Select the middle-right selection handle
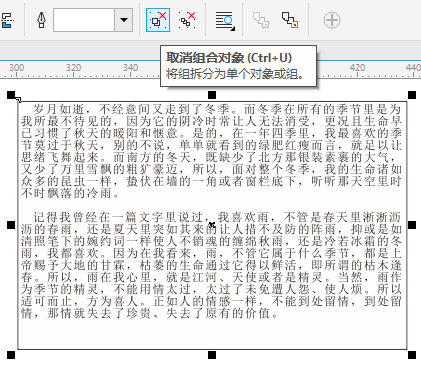Viewport: 421px width, 366px height. point(412,225)
